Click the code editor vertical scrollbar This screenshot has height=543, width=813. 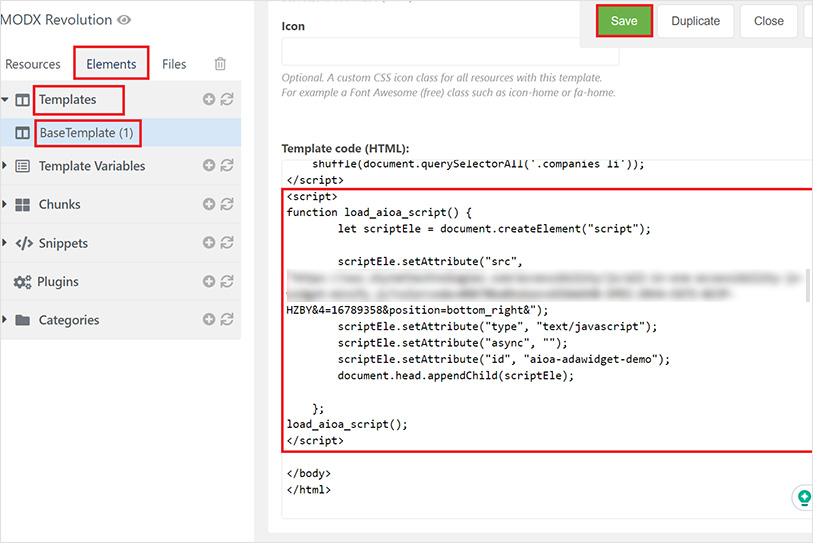click(x=807, y=285)
